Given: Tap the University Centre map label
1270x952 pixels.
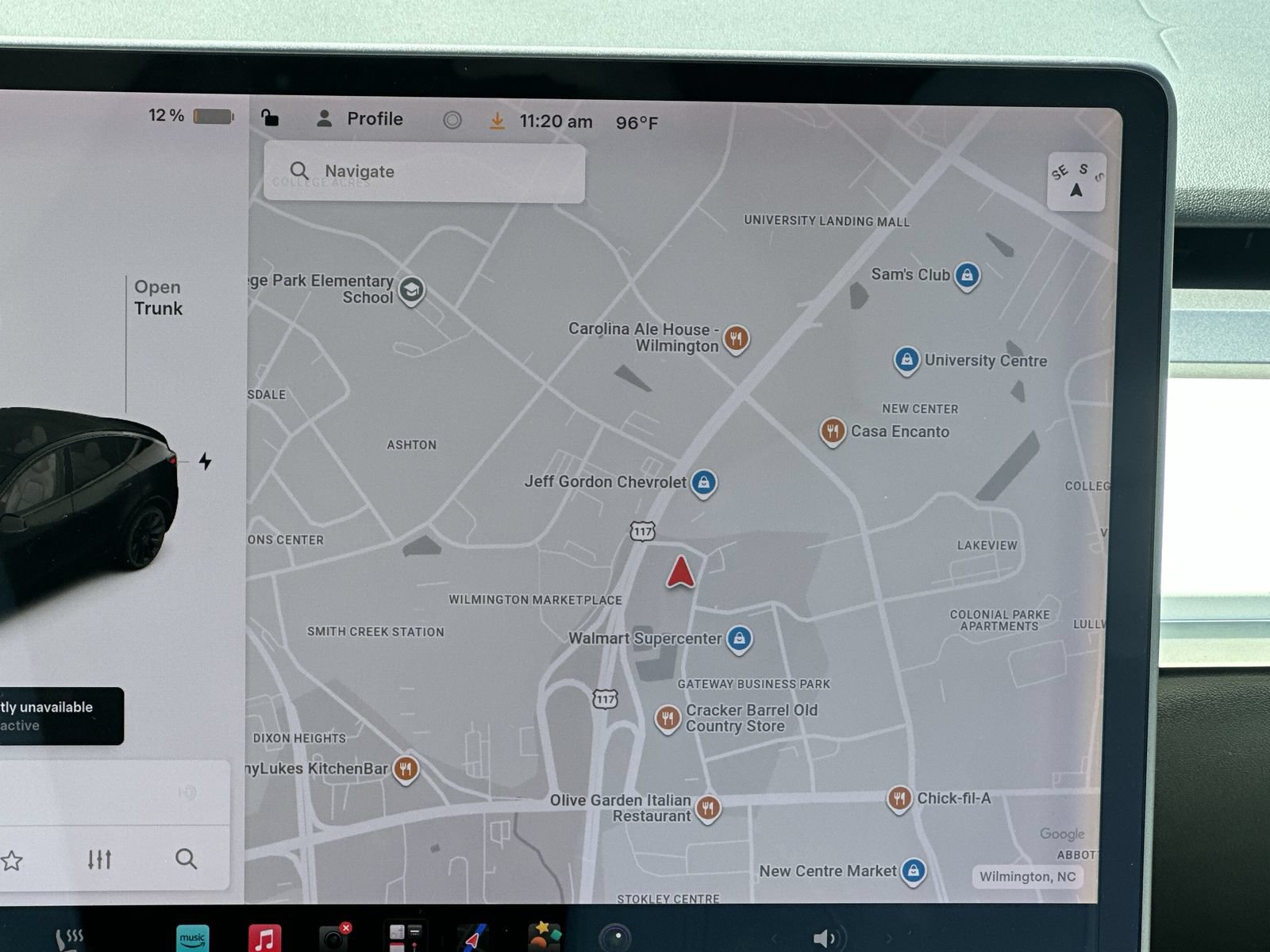Looking at the screenshot, I should [x=986, y=360].
